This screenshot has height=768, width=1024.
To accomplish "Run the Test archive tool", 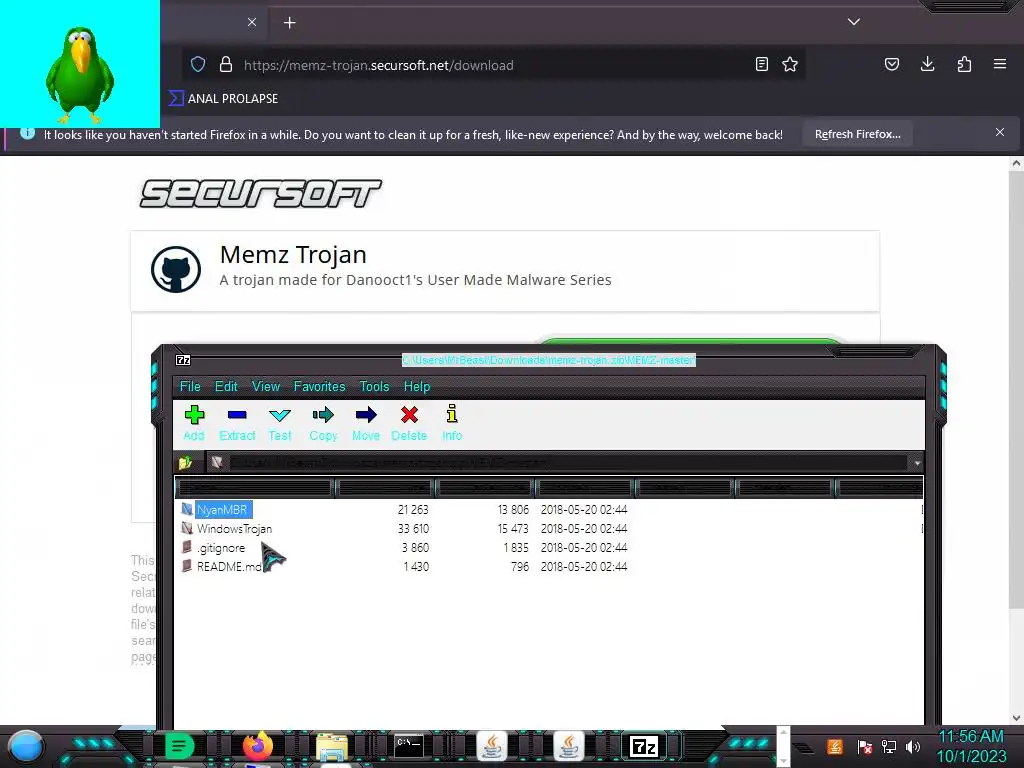I will pos(280,423).
